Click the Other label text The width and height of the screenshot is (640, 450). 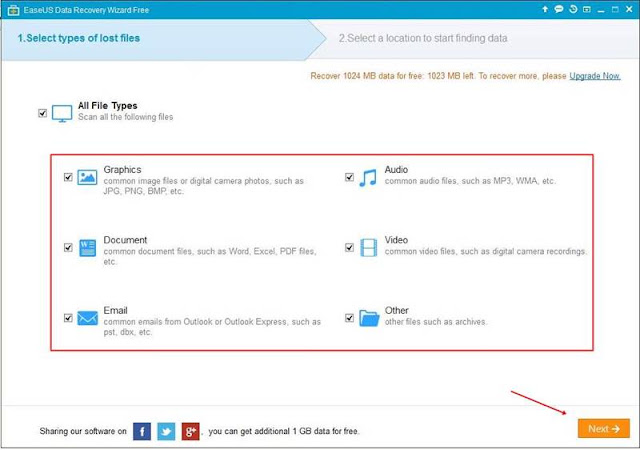click(396, 310)
